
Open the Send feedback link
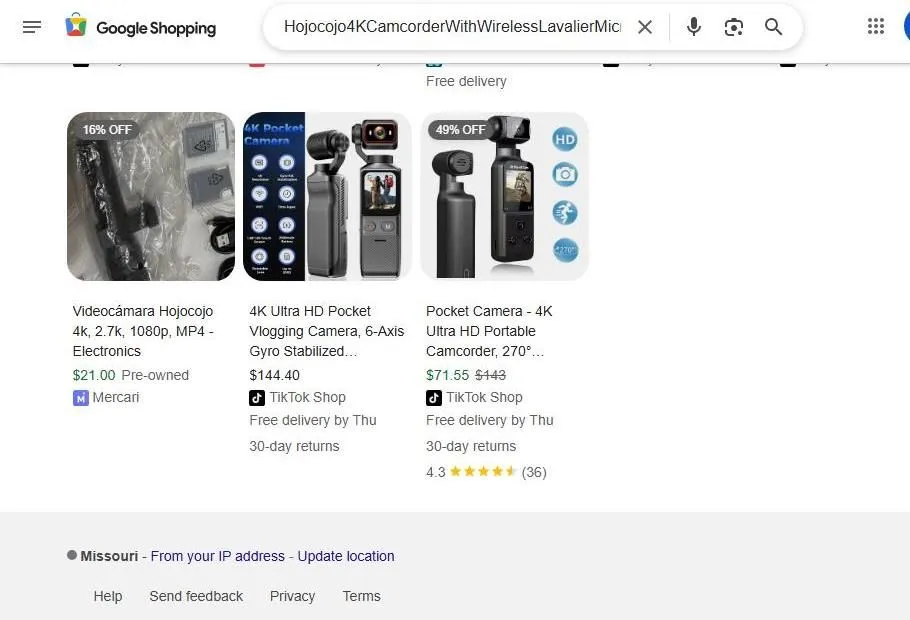196,596
